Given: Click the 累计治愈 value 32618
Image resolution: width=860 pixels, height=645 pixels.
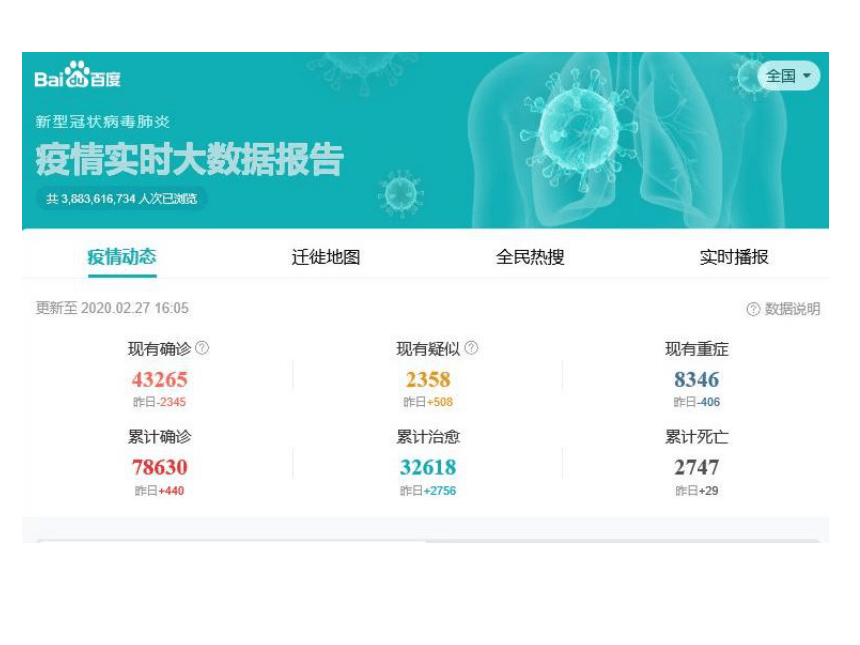Looking at the screenshot, I should tap(428, 467).
